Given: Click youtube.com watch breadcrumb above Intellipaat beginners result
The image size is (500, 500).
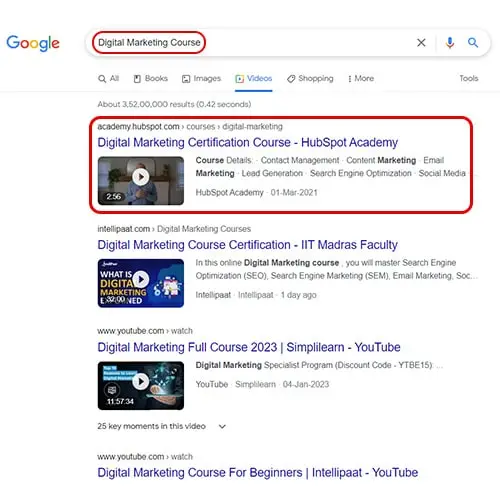Looking at the screenshot, I should pos(145,457).
